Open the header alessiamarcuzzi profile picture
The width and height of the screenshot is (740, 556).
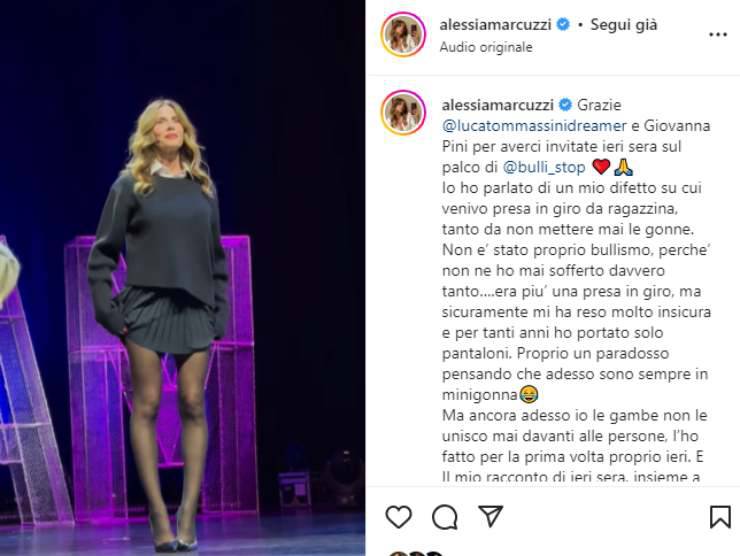coord(404,34)
